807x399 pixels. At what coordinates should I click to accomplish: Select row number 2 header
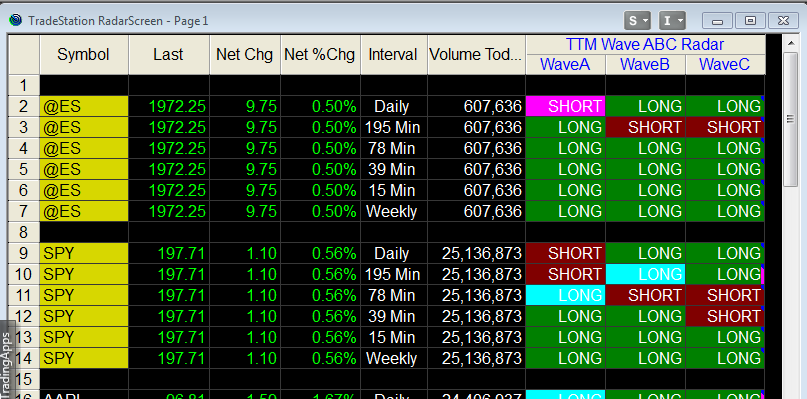click(x=24, y=106)
